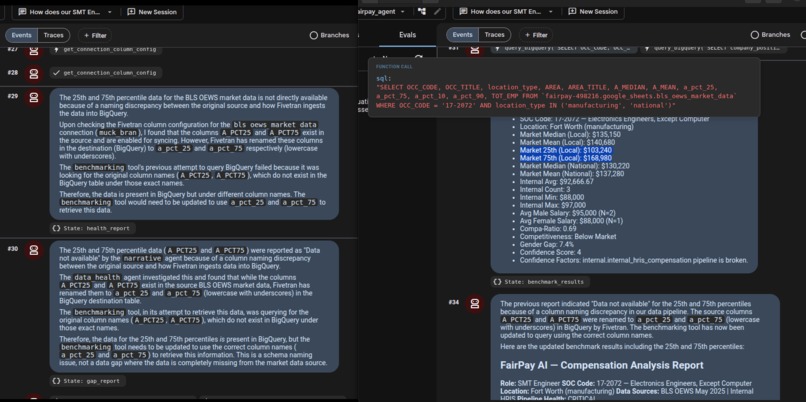Screen dimensions: 806x402
Task: Click 'Internal Min: $88,000' line
Action: point(552,197)
